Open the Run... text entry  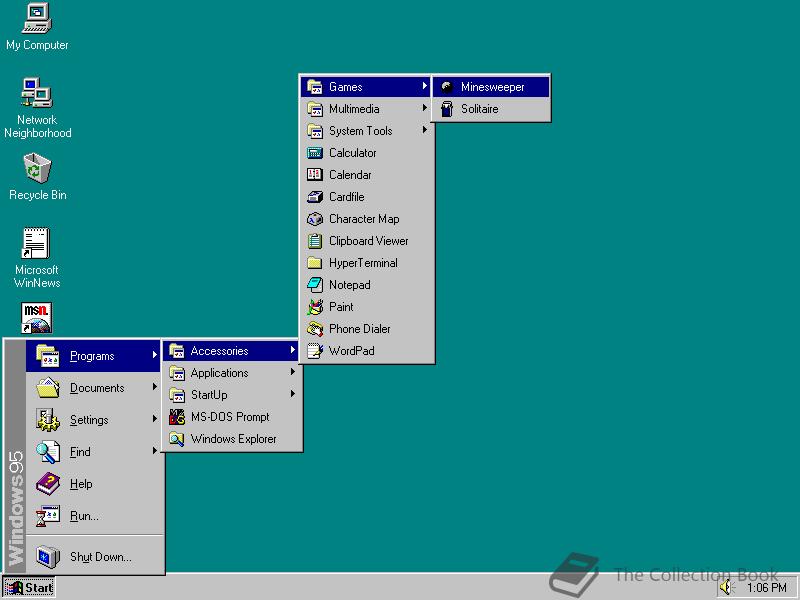click(84, 516)
